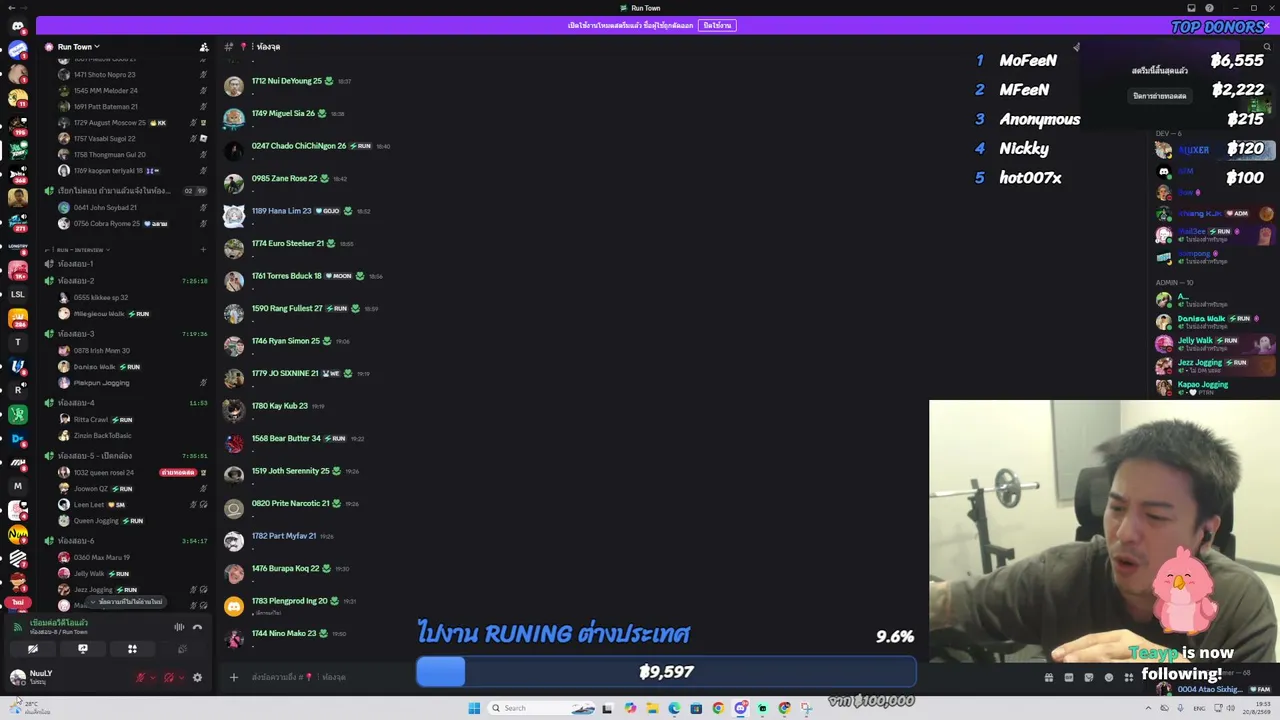Image resolution: width=1280 pixels, height=720 pixels.
Task: Toggle microphone mute in user panel
Action: tap(140, 678)
